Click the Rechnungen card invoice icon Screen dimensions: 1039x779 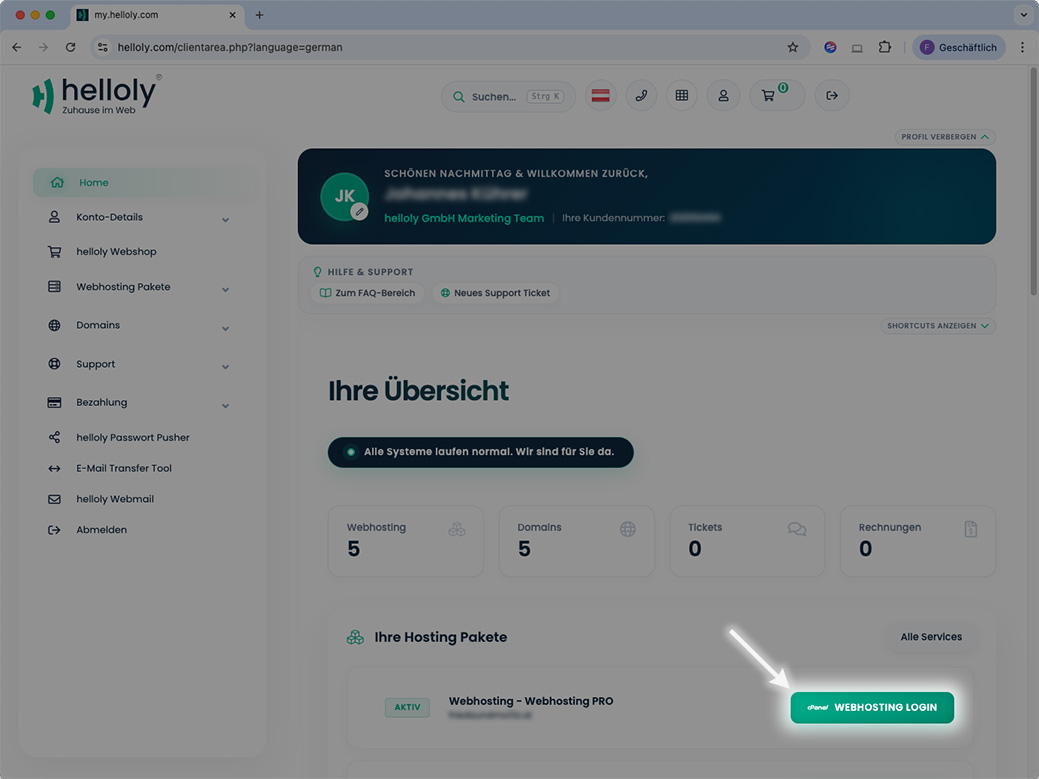coord(970,529)
